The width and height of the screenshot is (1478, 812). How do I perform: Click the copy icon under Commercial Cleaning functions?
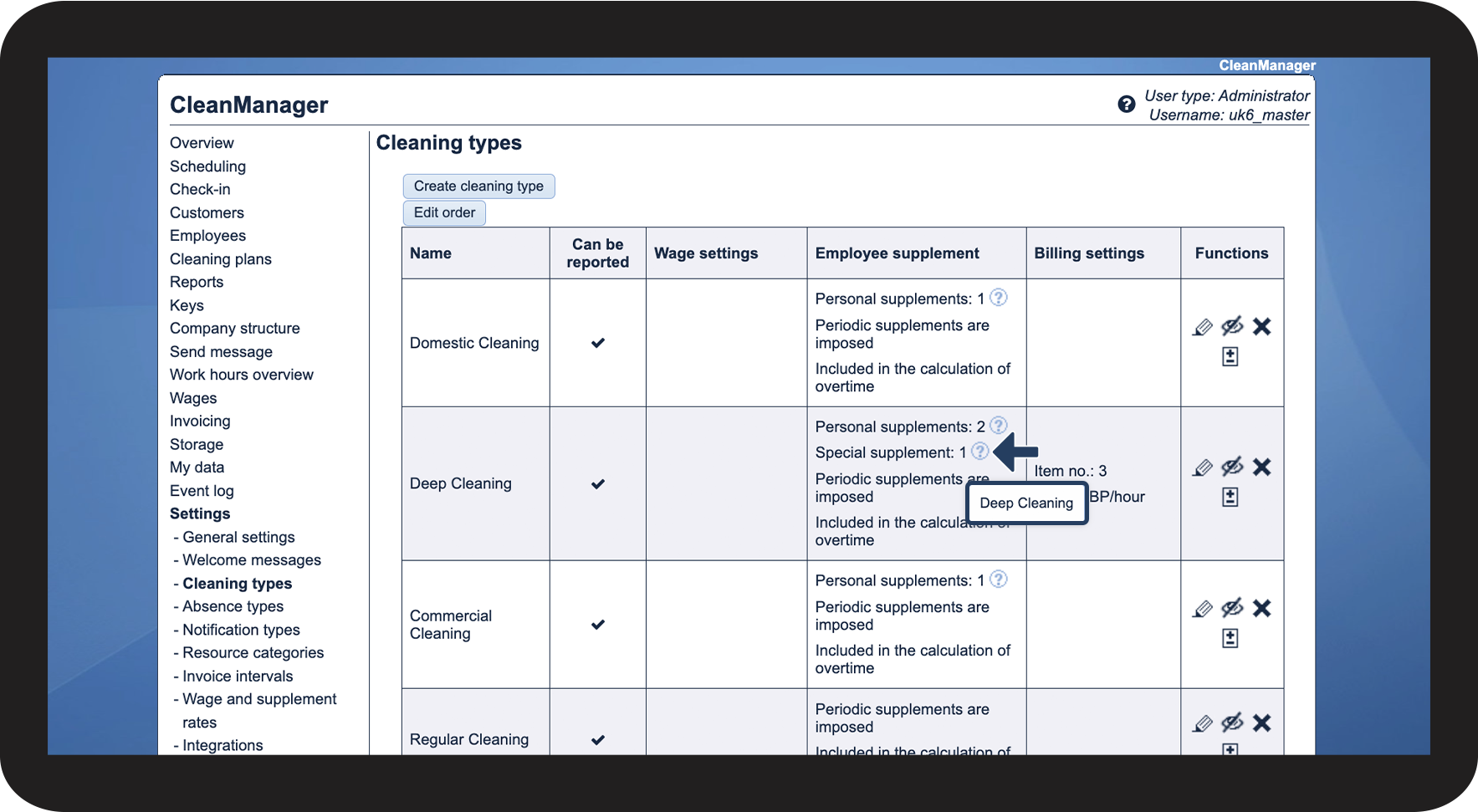point(1230,638)
